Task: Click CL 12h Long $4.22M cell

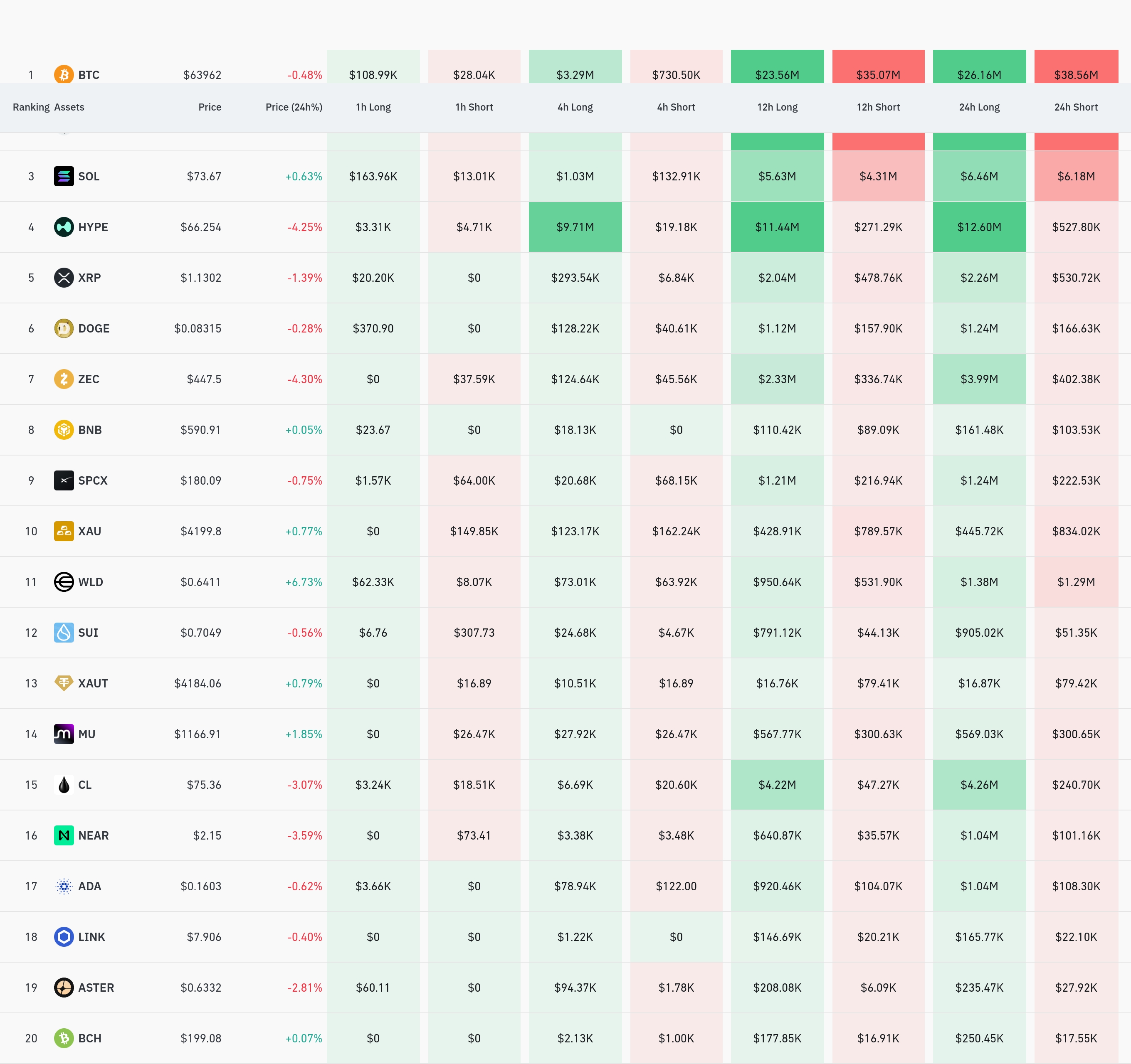Action: pos(777,785)
